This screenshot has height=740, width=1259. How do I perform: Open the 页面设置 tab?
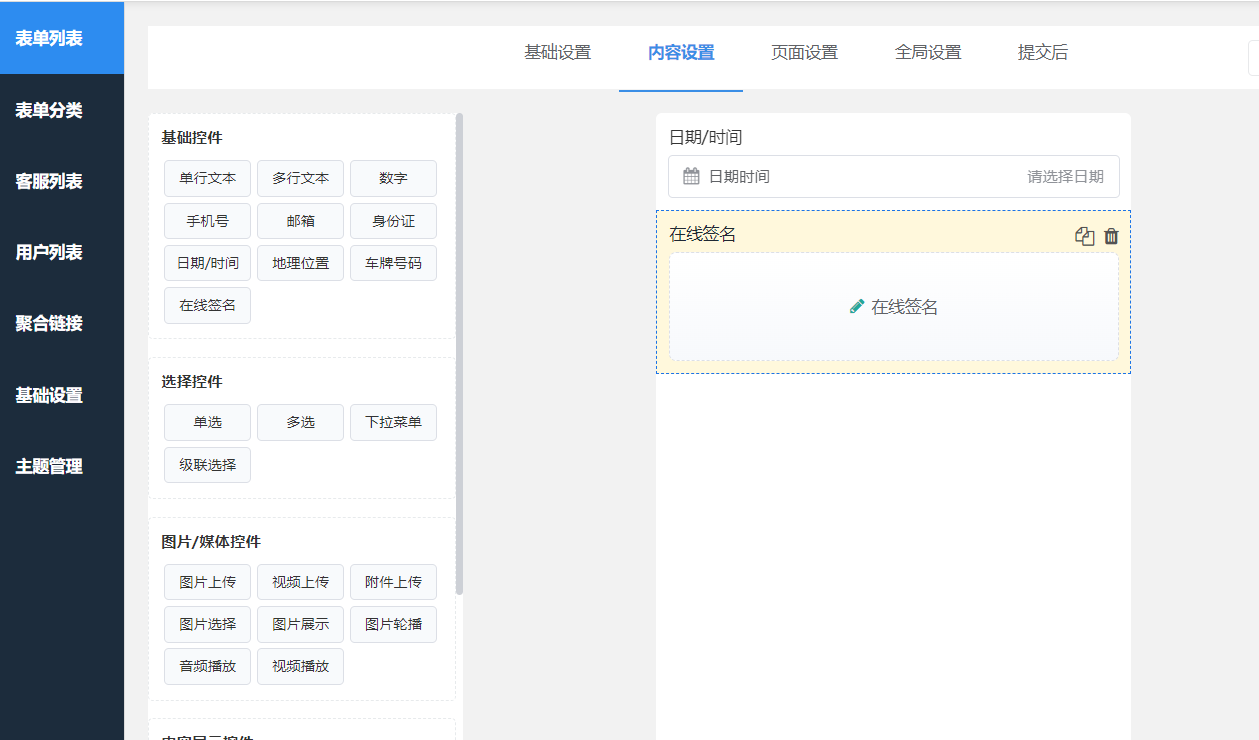pyautogui.click(x=804, y=53)
